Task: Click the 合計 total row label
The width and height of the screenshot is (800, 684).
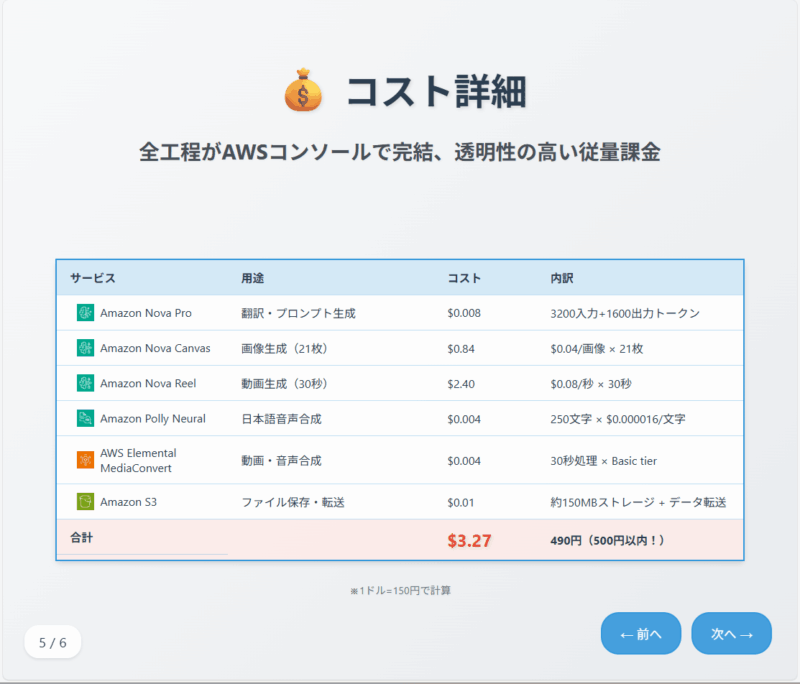Action: [82, 537]
